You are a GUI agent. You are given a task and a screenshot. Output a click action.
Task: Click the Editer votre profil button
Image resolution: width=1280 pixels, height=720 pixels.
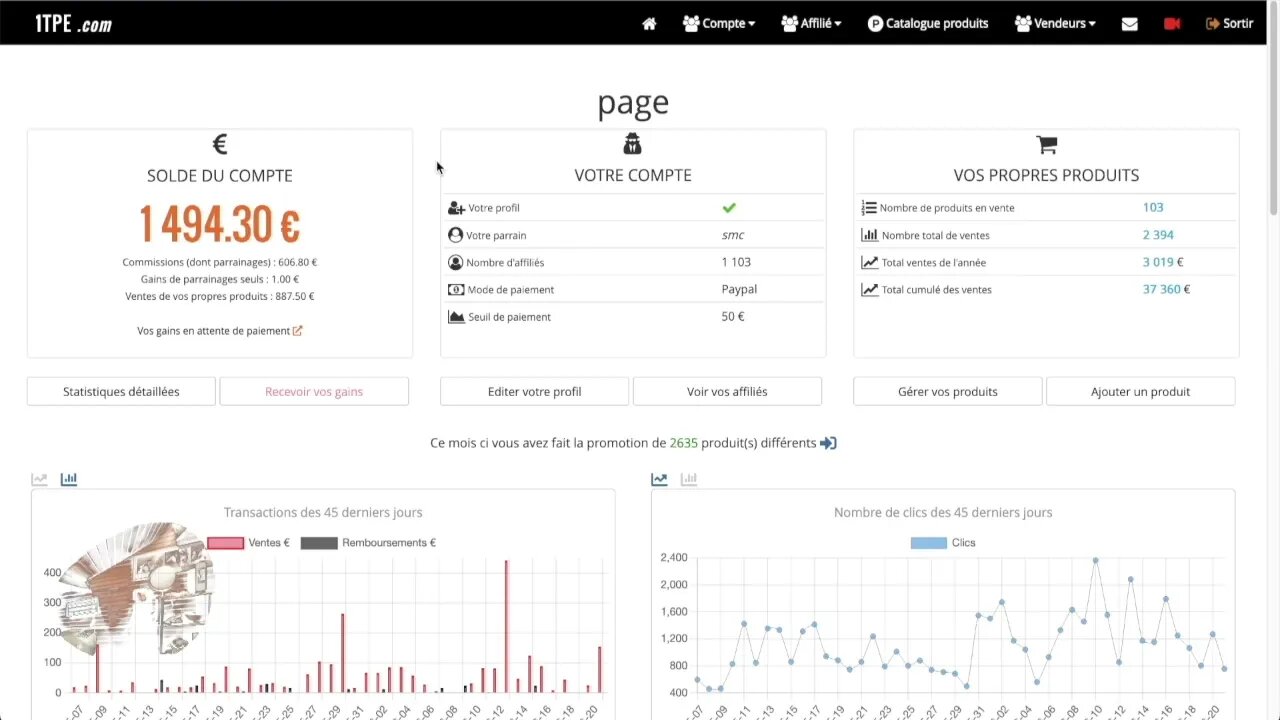[534, 391]
